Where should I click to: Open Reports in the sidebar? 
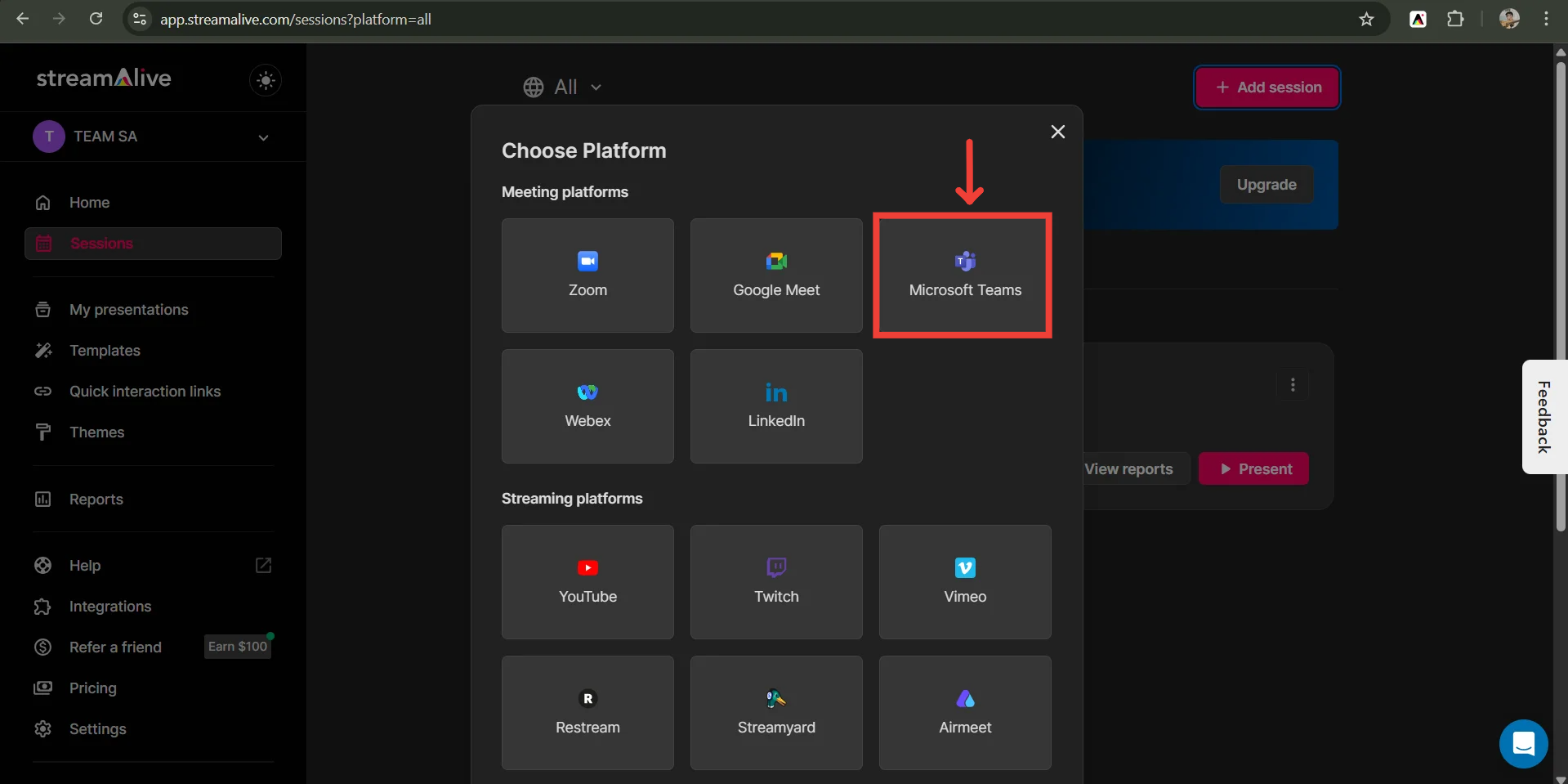point(153,500)
